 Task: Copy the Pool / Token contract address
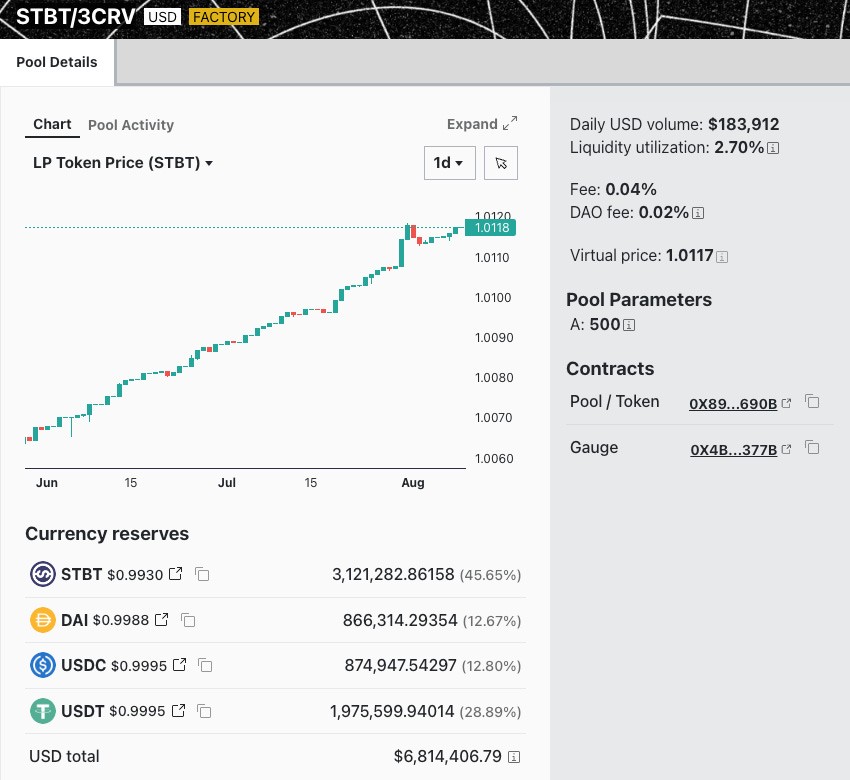[x=812, y=402]
